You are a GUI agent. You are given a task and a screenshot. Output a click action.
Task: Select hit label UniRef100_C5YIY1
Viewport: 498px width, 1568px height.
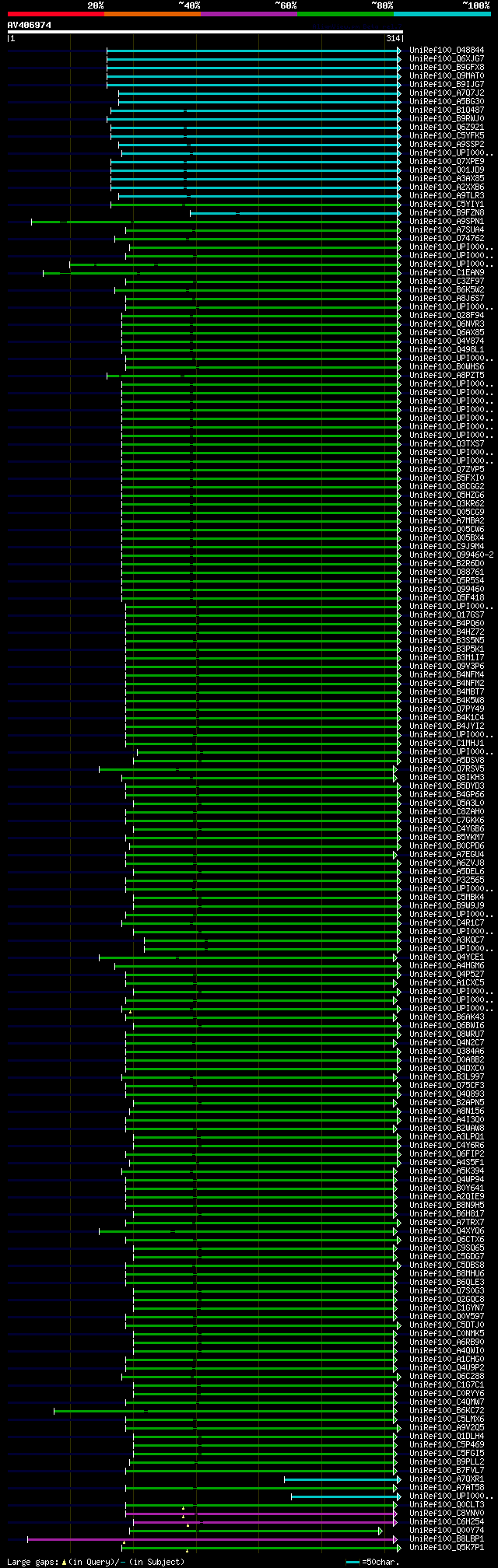(447, 204)
